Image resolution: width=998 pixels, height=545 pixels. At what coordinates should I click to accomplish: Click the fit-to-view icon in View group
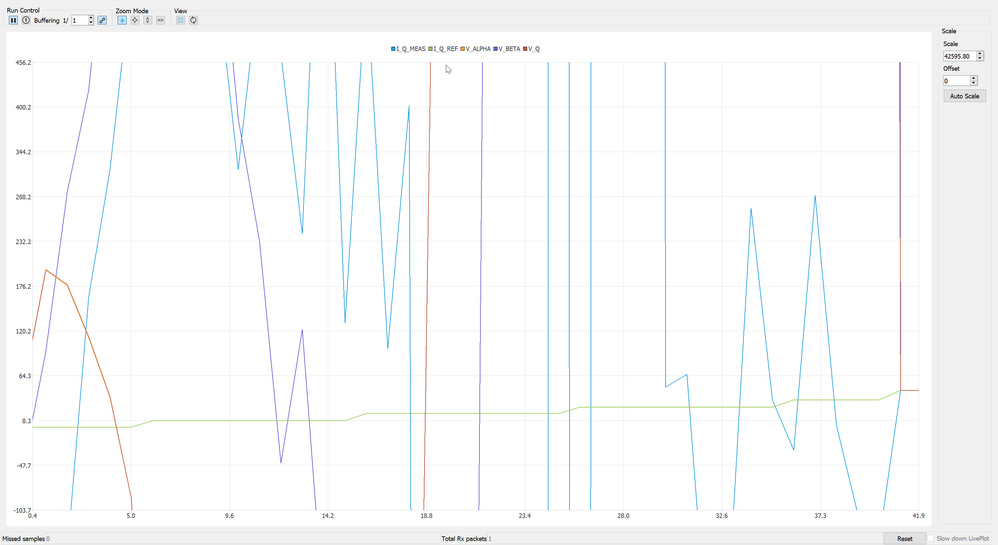pos(181,20)
